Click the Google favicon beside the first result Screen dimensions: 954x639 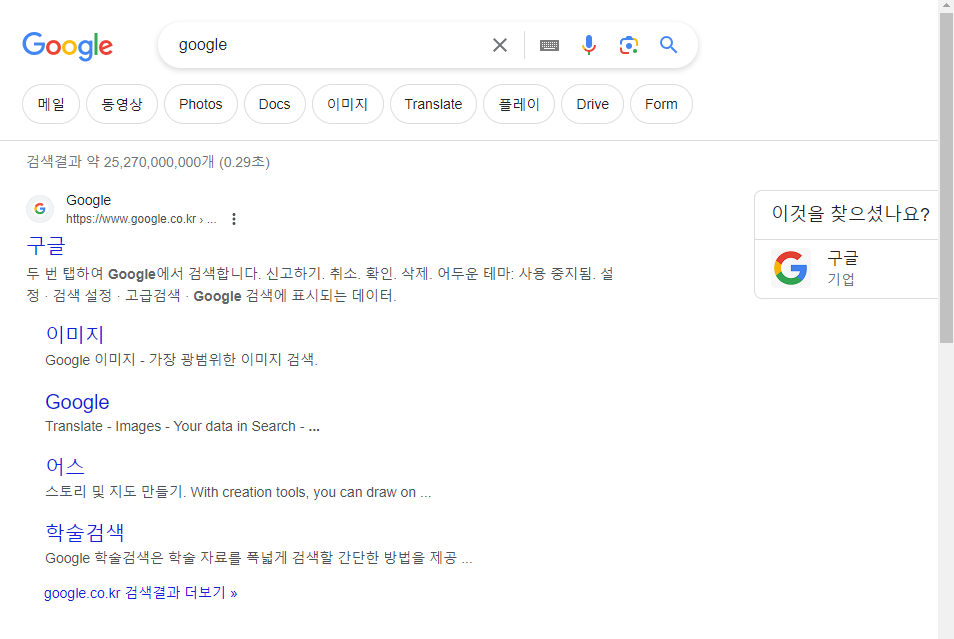40,209
